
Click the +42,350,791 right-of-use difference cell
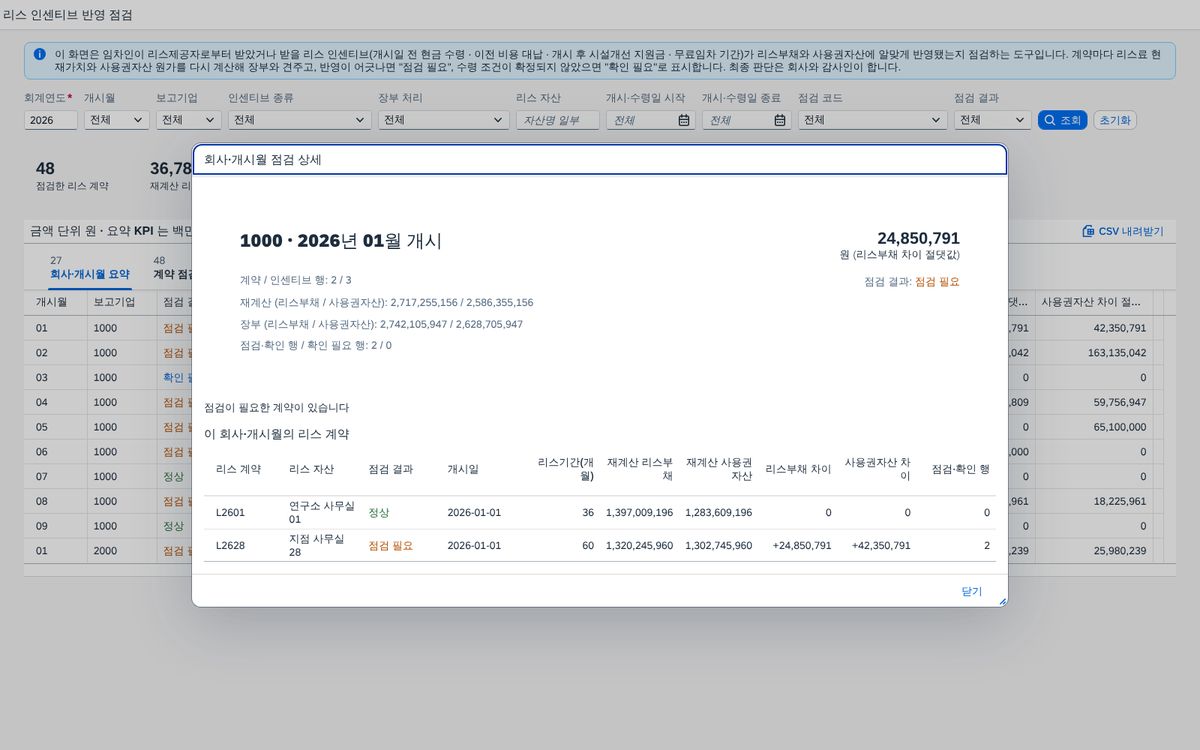point(880,546)
